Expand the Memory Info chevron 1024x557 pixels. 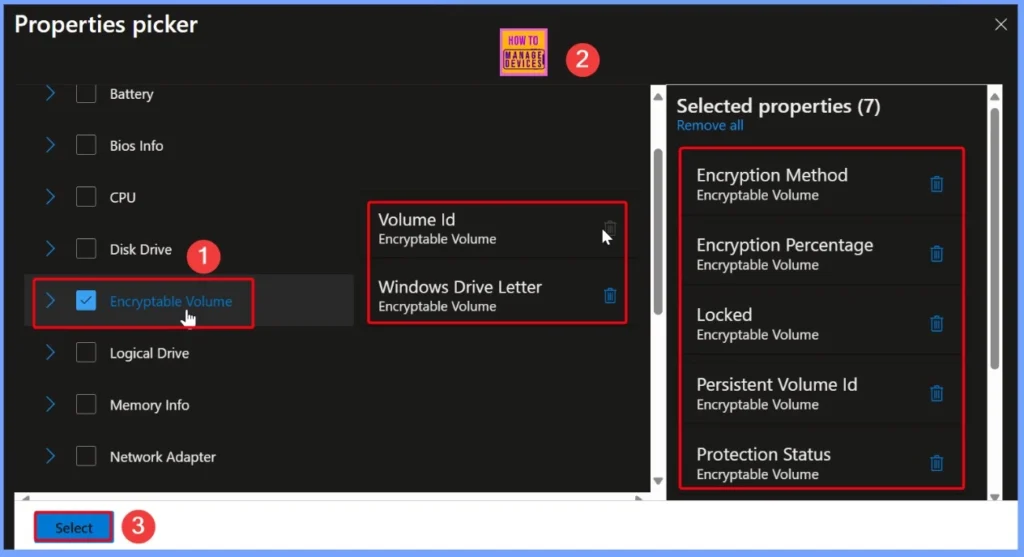(50, 404)
